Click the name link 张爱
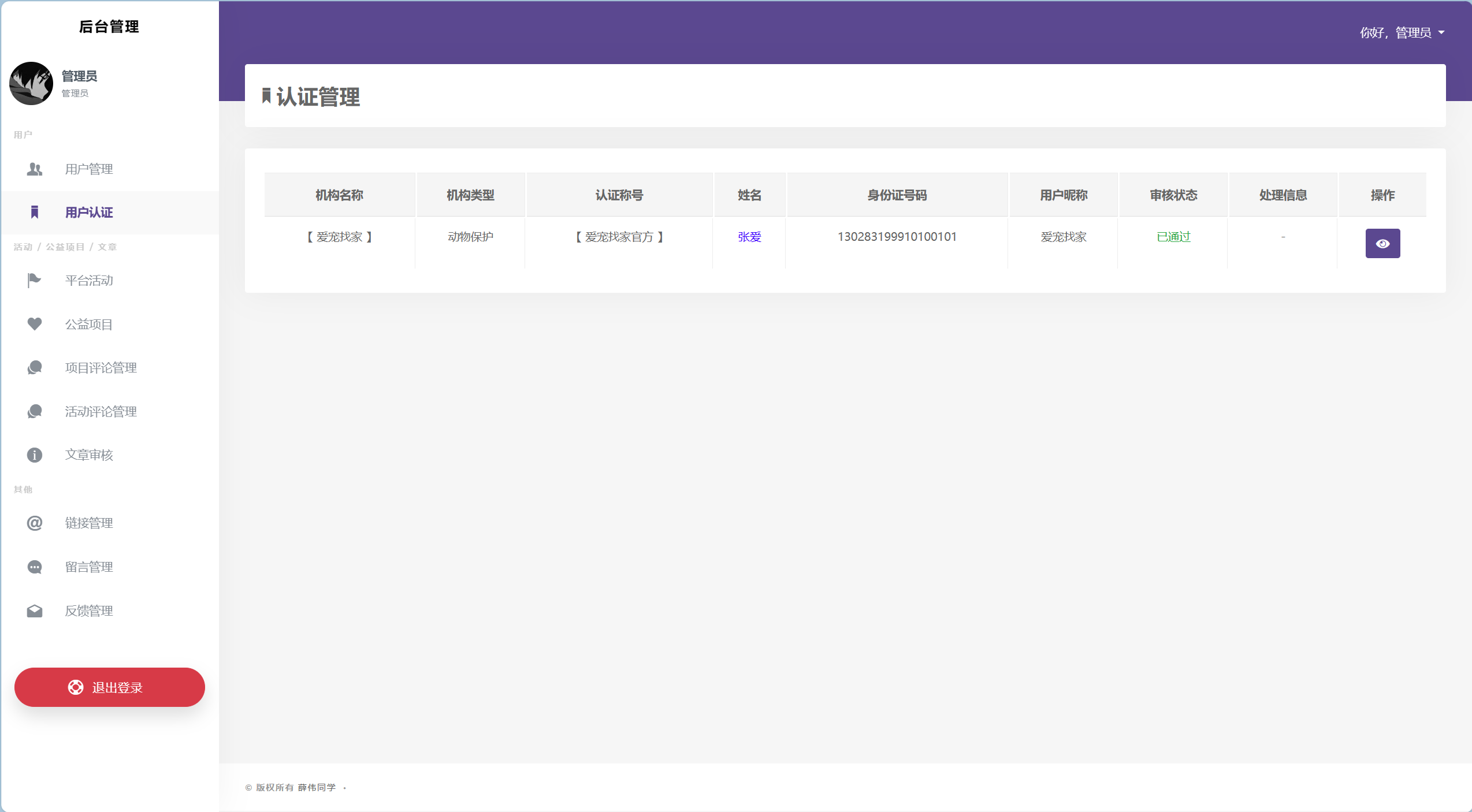The height and width of the screenshot is (812, 1472). [749, 237]
